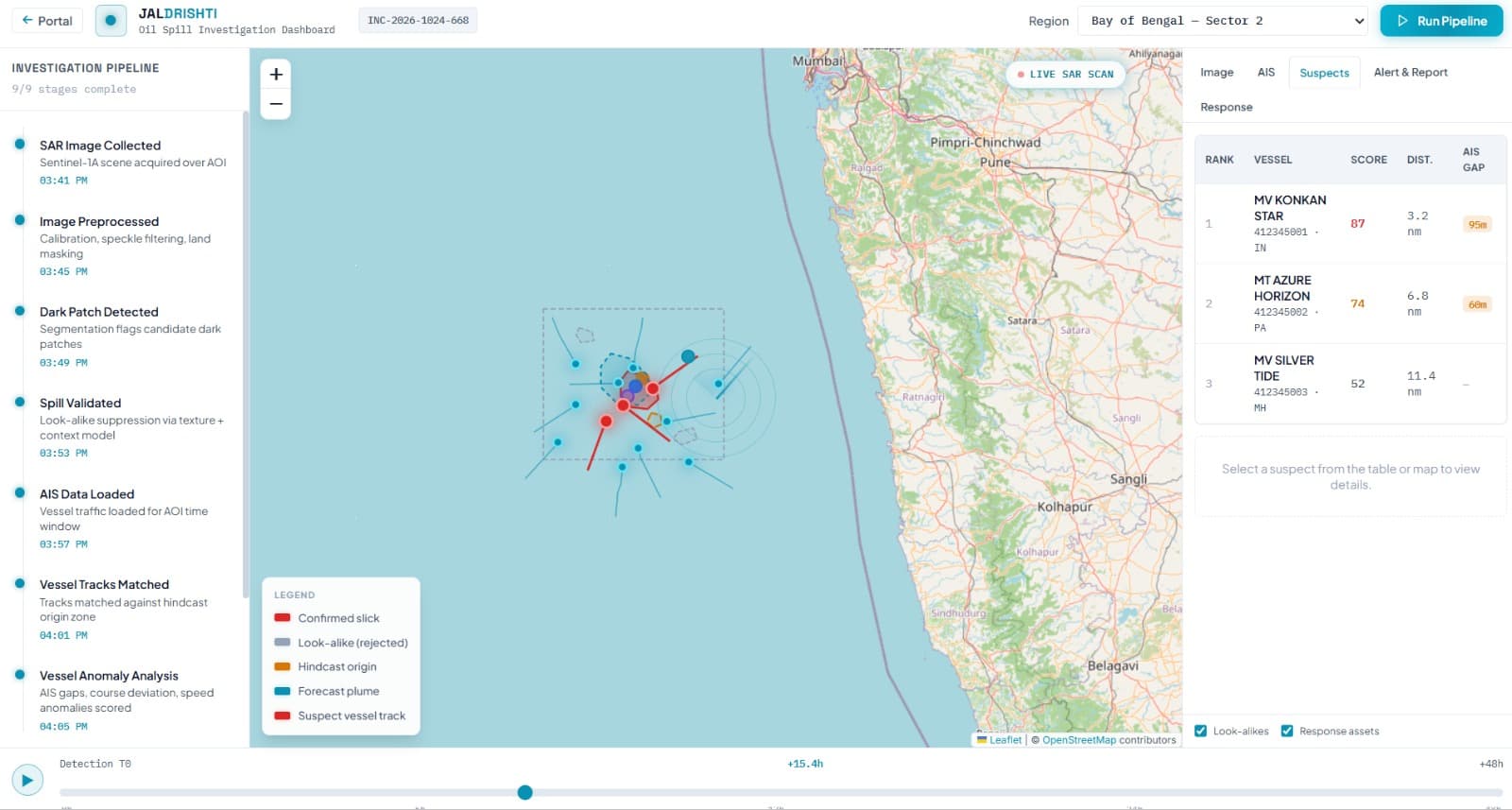
Task: Switch to the Image tab
Action: coord(1216,72)
